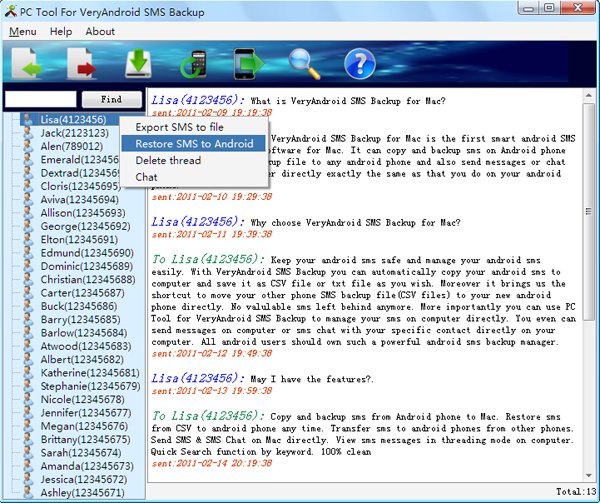Click the message pane vertical scrollbar thumb
The image size is (600, 503).
tap(589, 211)
